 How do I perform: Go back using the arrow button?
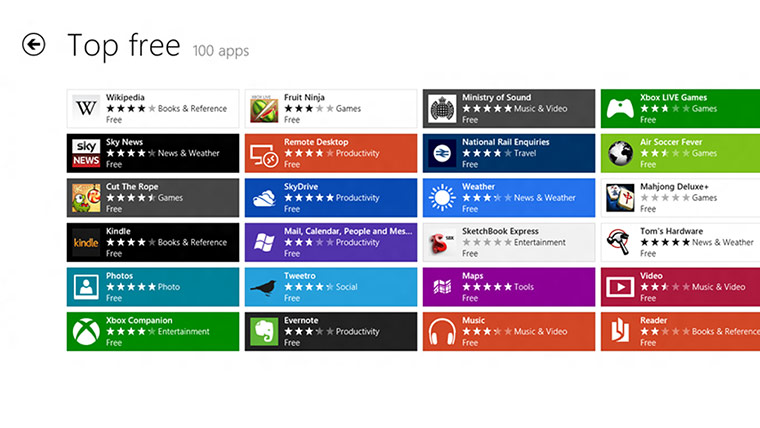click(x=34, y=45)
